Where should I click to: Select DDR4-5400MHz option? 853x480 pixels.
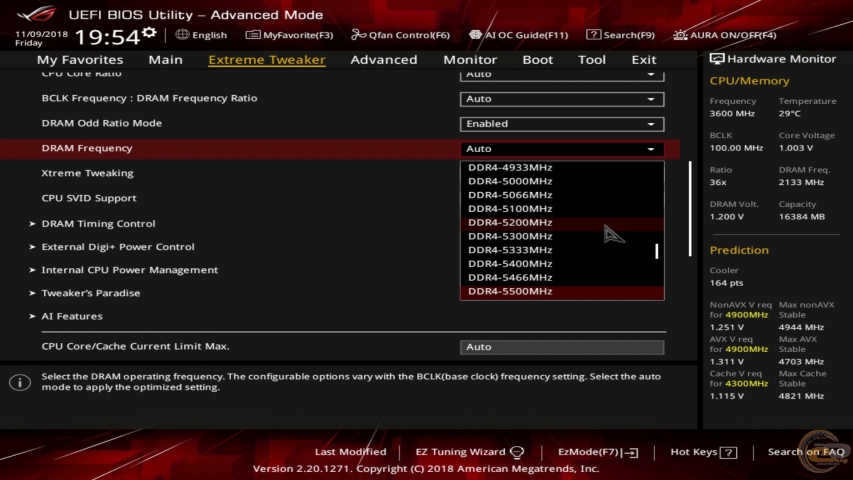coord(562,263)
